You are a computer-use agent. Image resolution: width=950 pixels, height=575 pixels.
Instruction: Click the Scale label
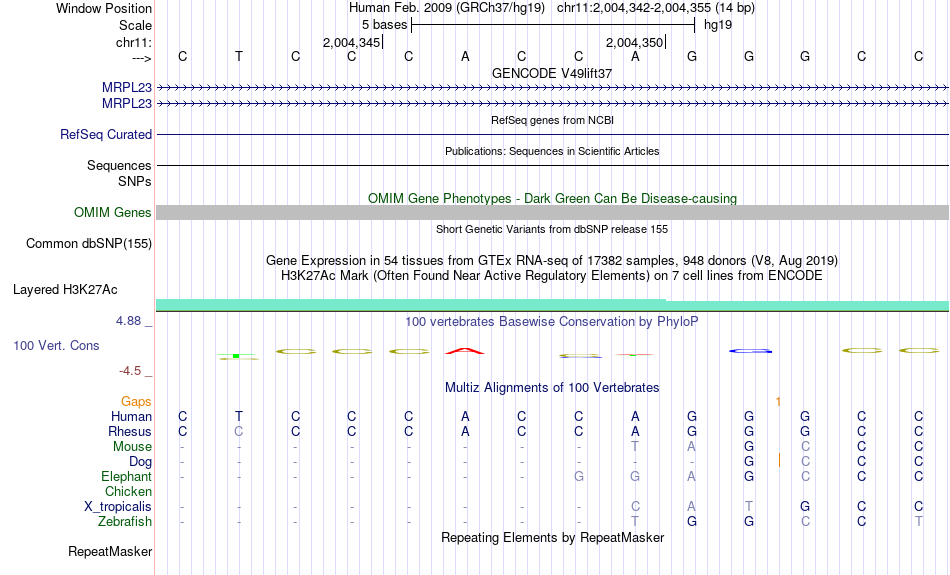pos(135,25)
